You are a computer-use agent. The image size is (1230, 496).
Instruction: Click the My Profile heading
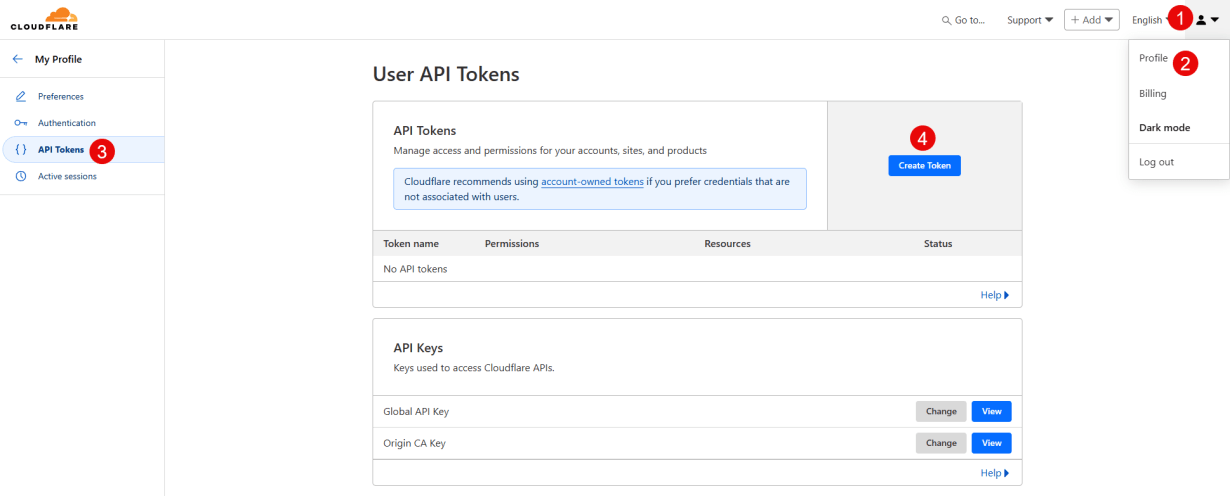tap(58, 59)
